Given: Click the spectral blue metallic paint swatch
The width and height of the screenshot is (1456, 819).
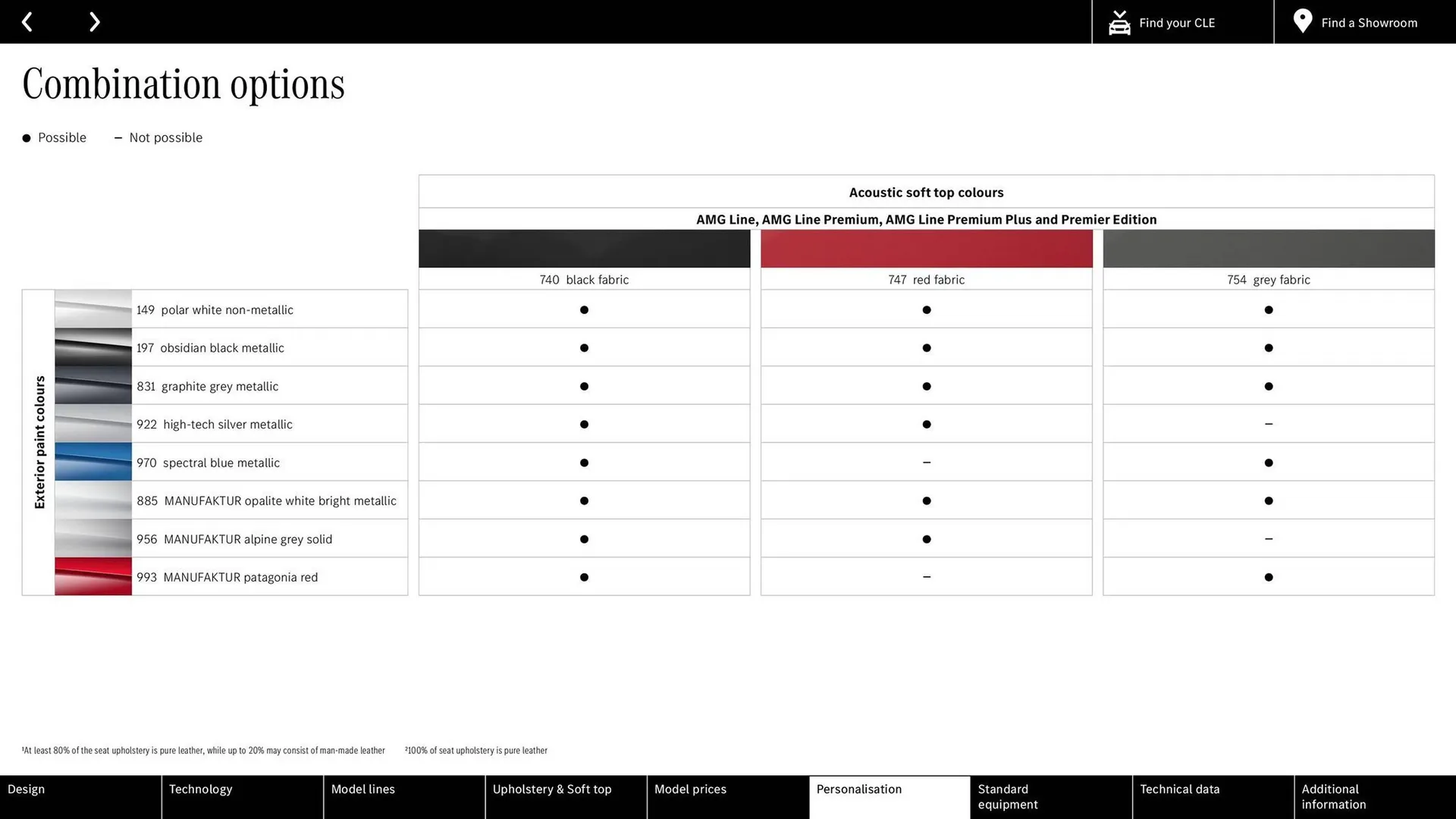Looking at the screenshot, I should 92,462.
